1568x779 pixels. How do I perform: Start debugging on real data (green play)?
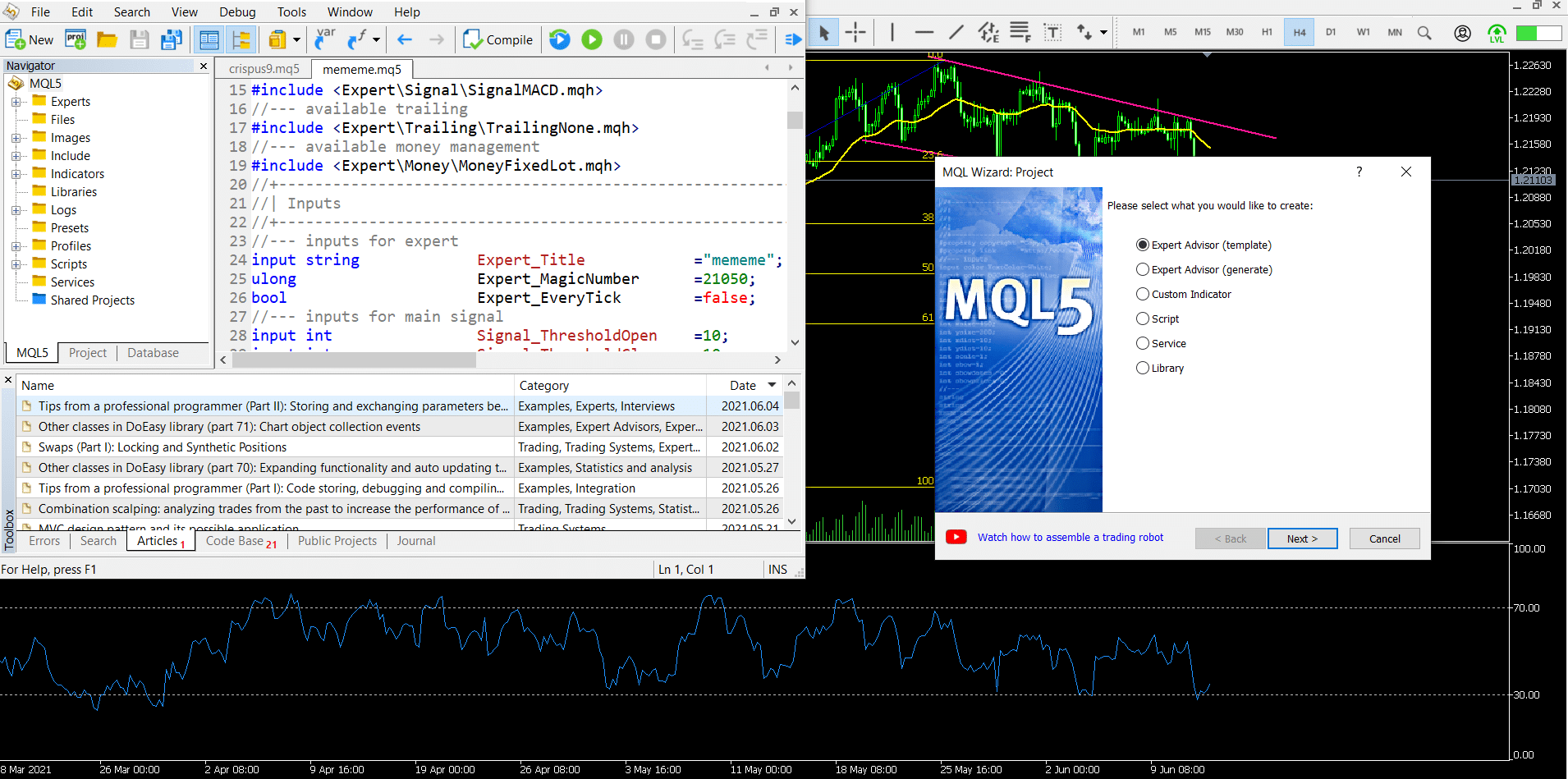coord(592,39)
